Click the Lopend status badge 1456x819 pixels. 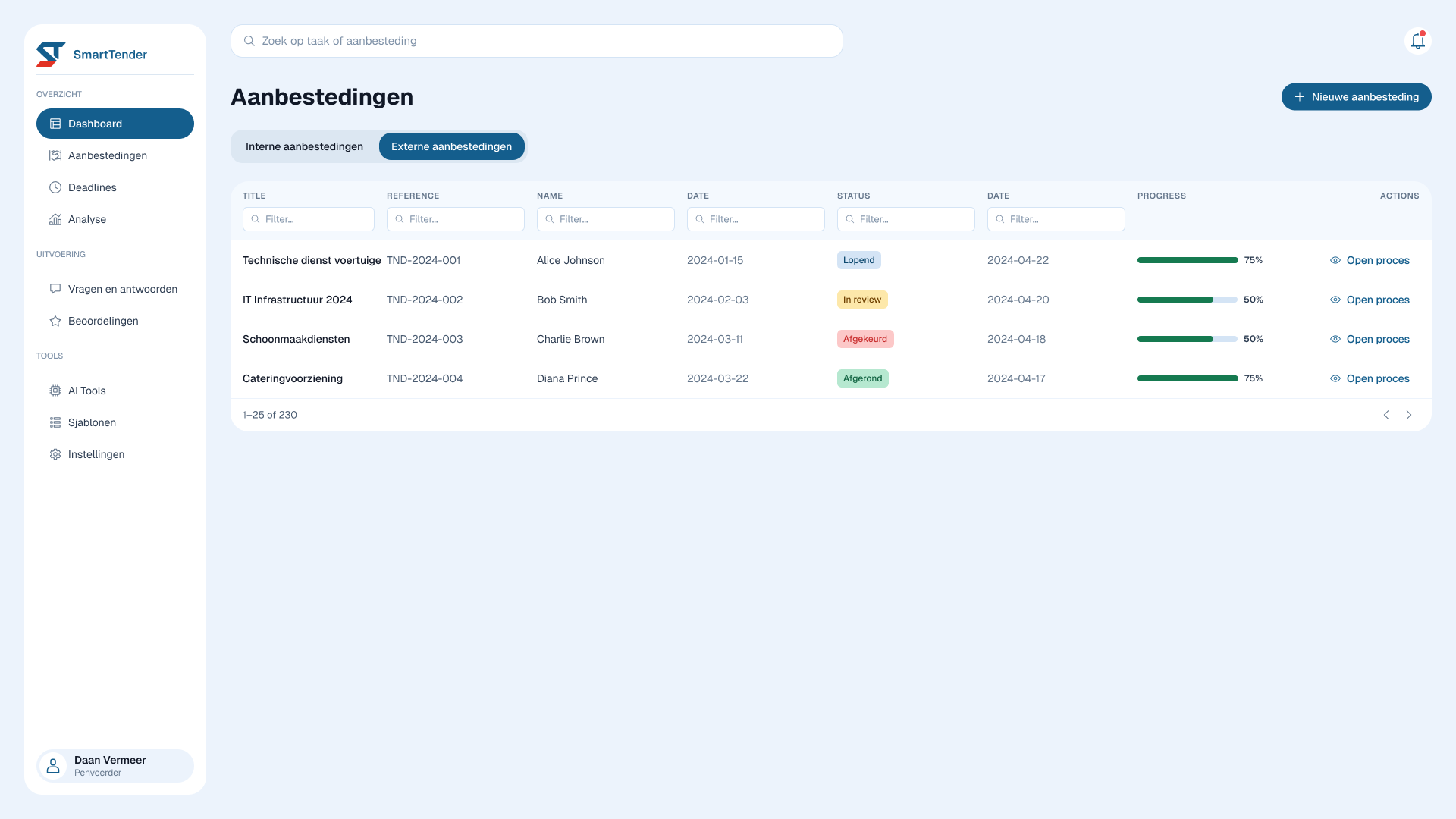tap(859, 260)
